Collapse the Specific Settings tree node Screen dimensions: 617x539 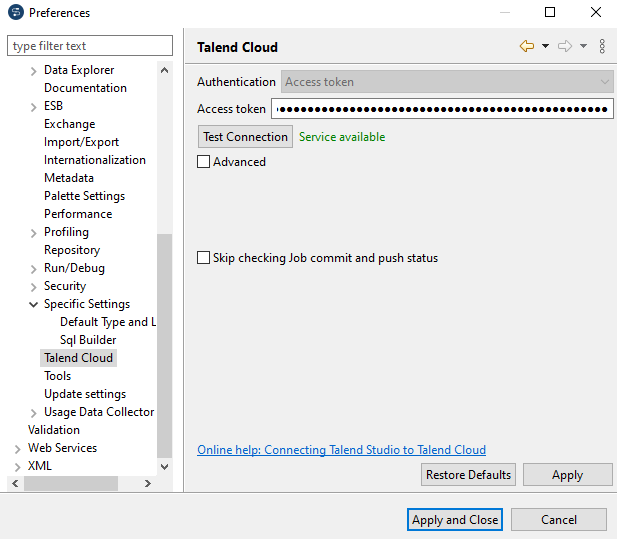[x=34, y=304]
